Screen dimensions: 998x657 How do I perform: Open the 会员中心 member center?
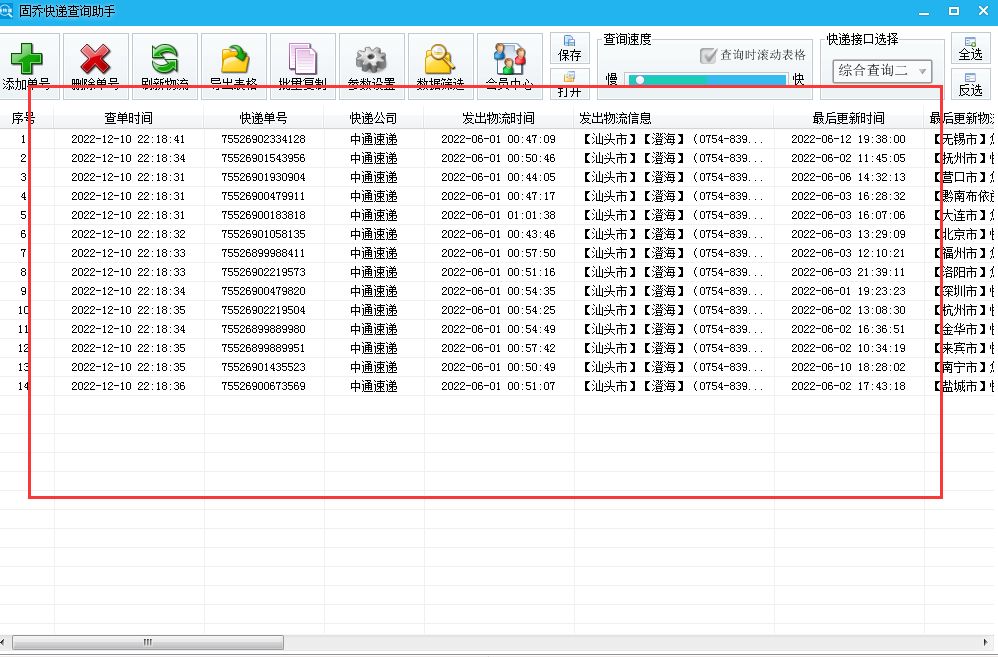click(508, 60)
